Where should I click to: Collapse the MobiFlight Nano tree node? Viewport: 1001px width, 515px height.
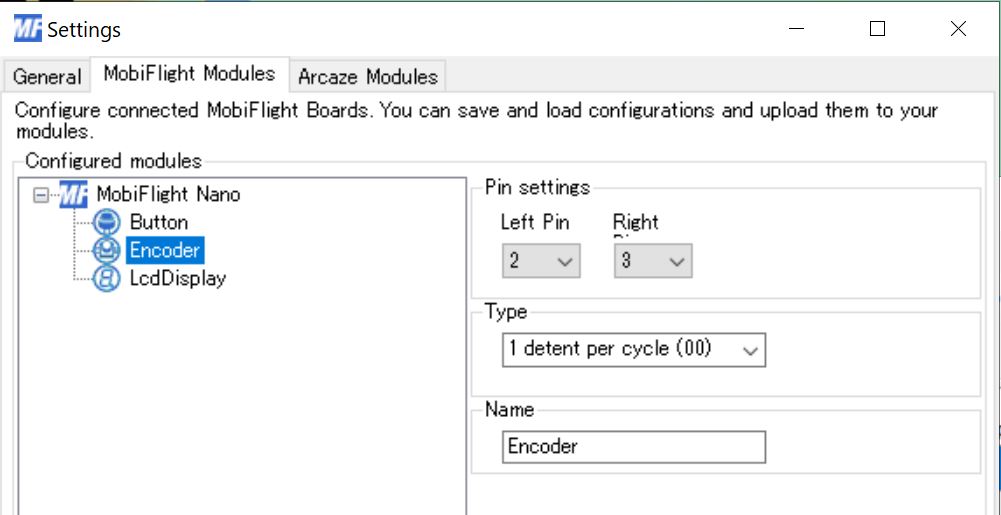pyautogui.click(x=40, y=195)
